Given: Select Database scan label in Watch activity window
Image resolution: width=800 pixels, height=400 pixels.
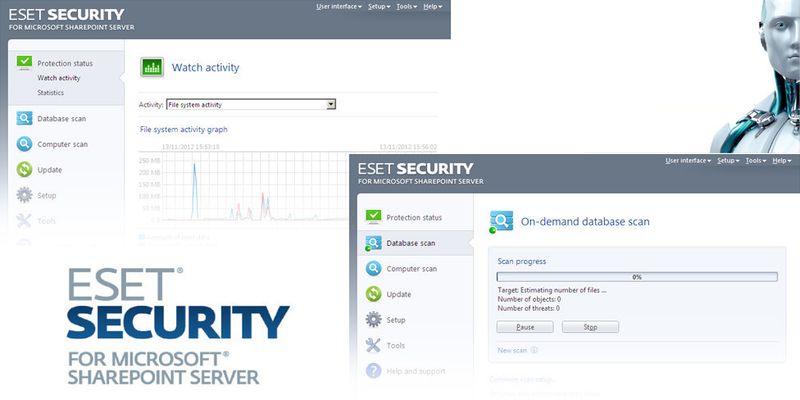Looking at the screenshot, I should 62,118.
